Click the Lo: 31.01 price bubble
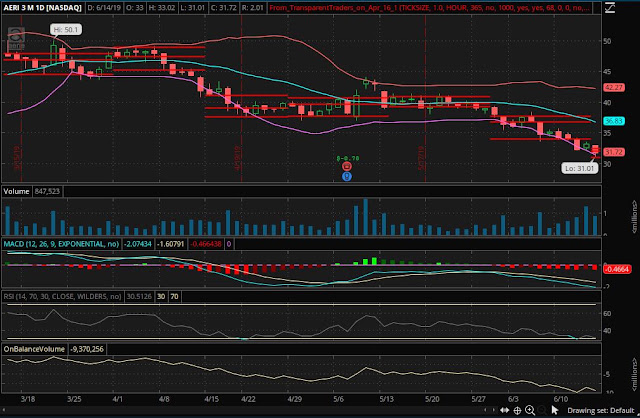 pos(580,168)
